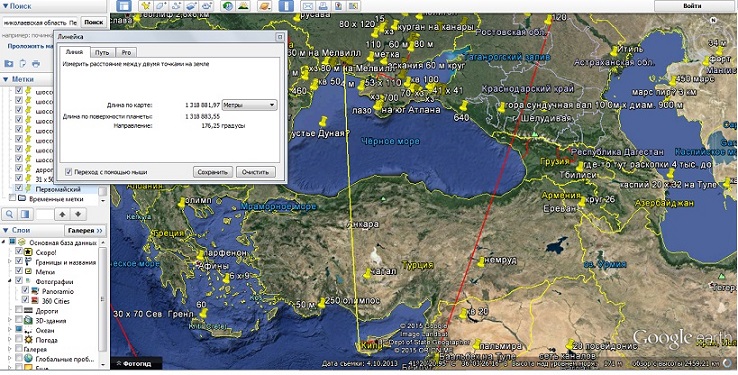Toggle the sunlight across landscape tool
Viewport: 738px width, 375px height.
[x=243, y=6]
